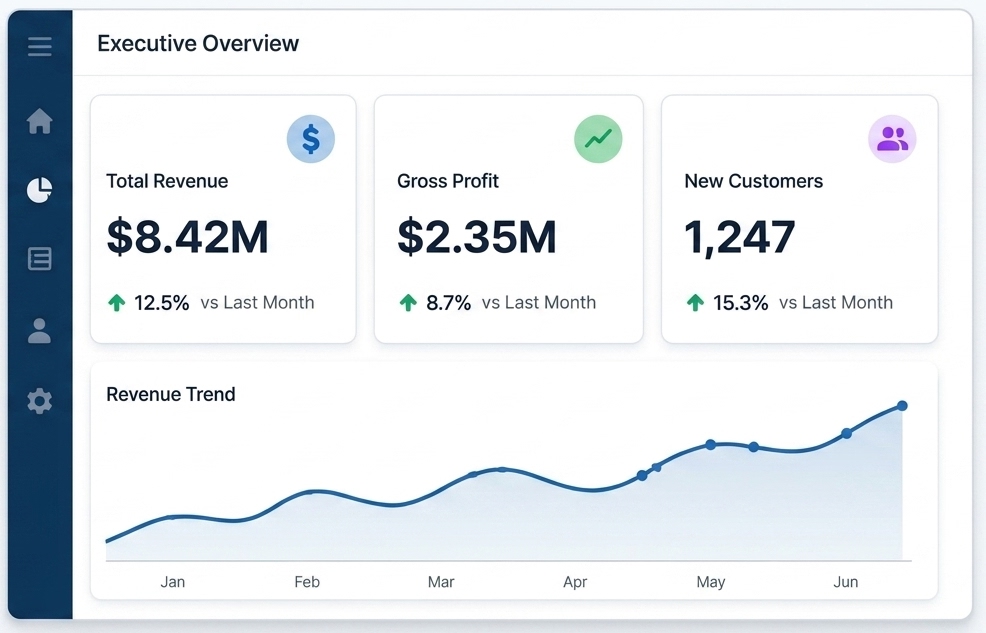This screenshot has height=633, width=986.
Task: Go to Home via house icon
Action: [40, 121]
